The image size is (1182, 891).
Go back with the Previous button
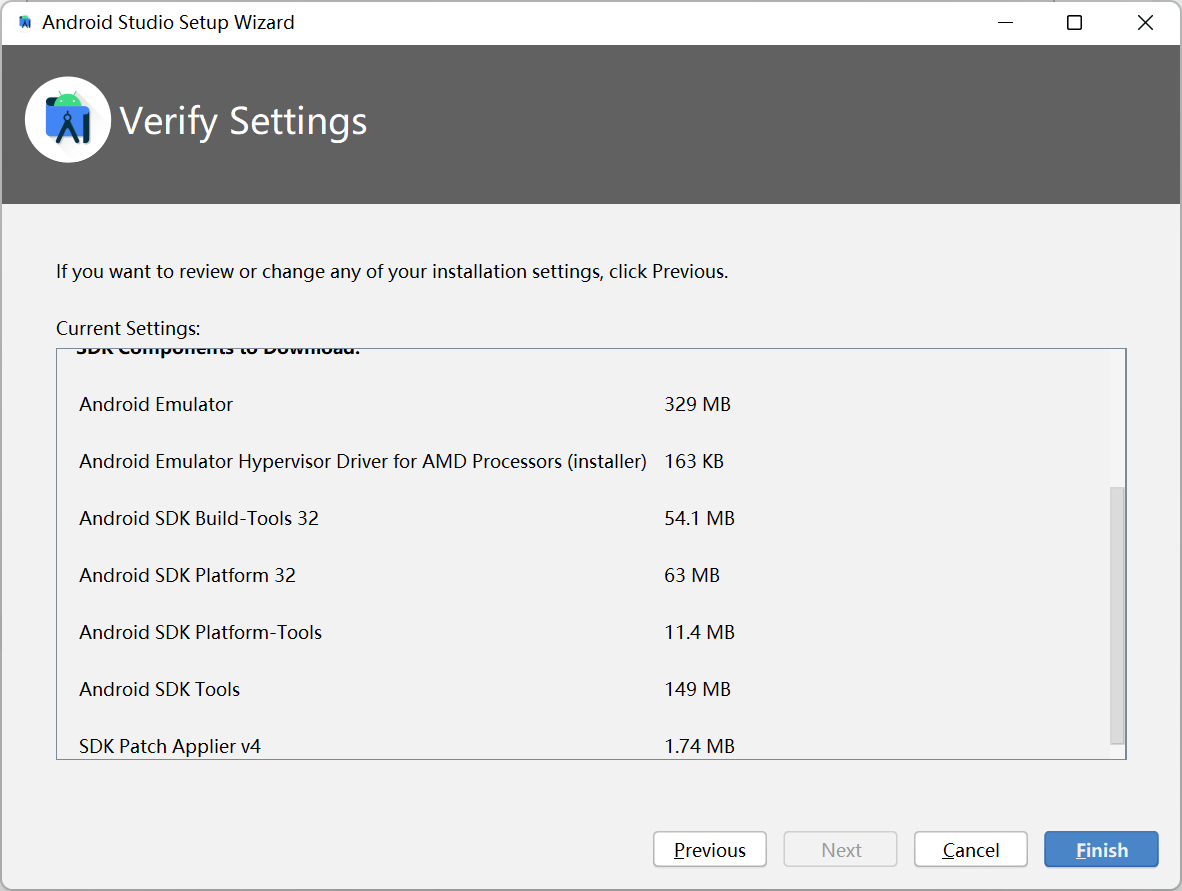coord(709,850)
